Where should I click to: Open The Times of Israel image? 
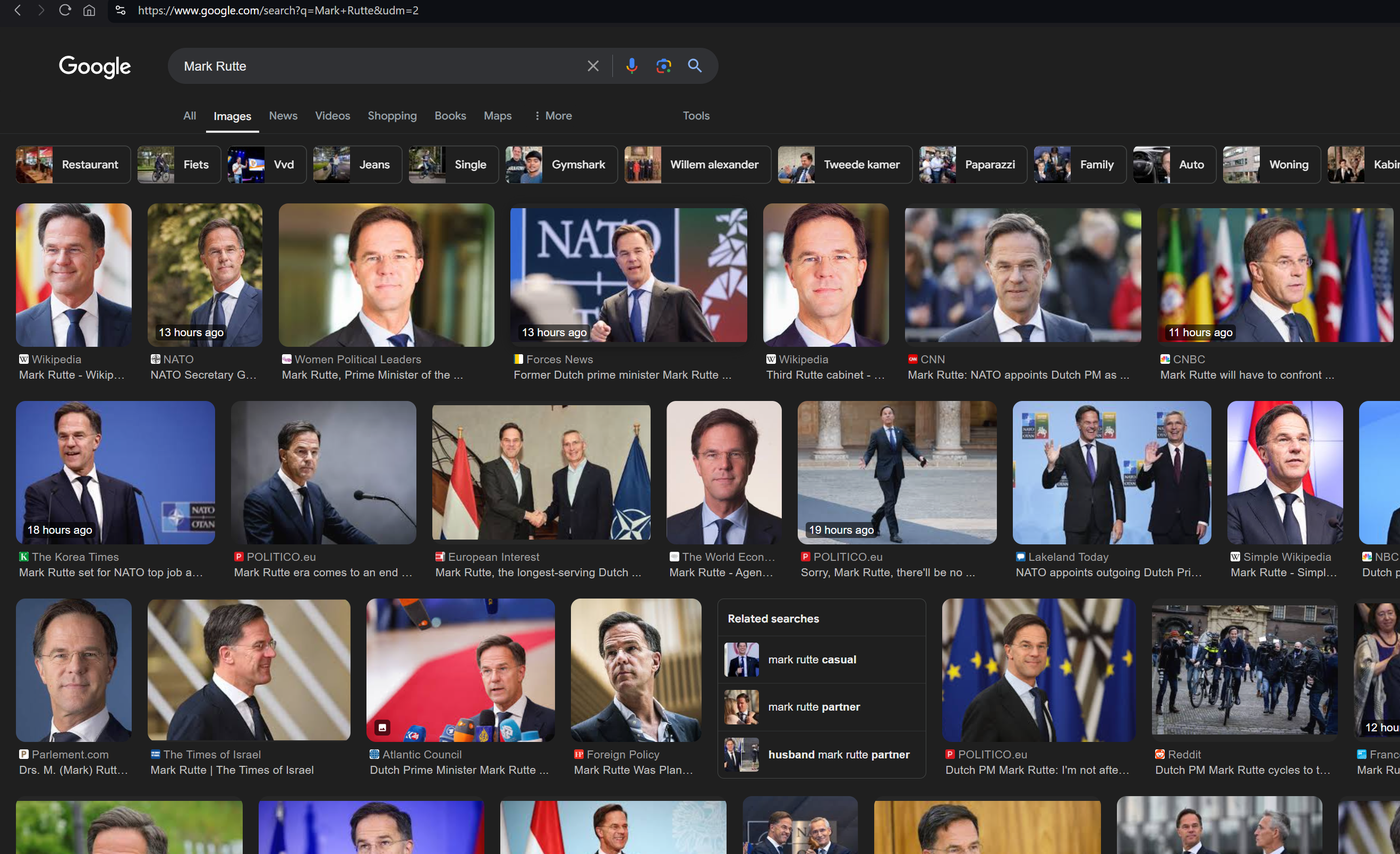coord(249,670)
